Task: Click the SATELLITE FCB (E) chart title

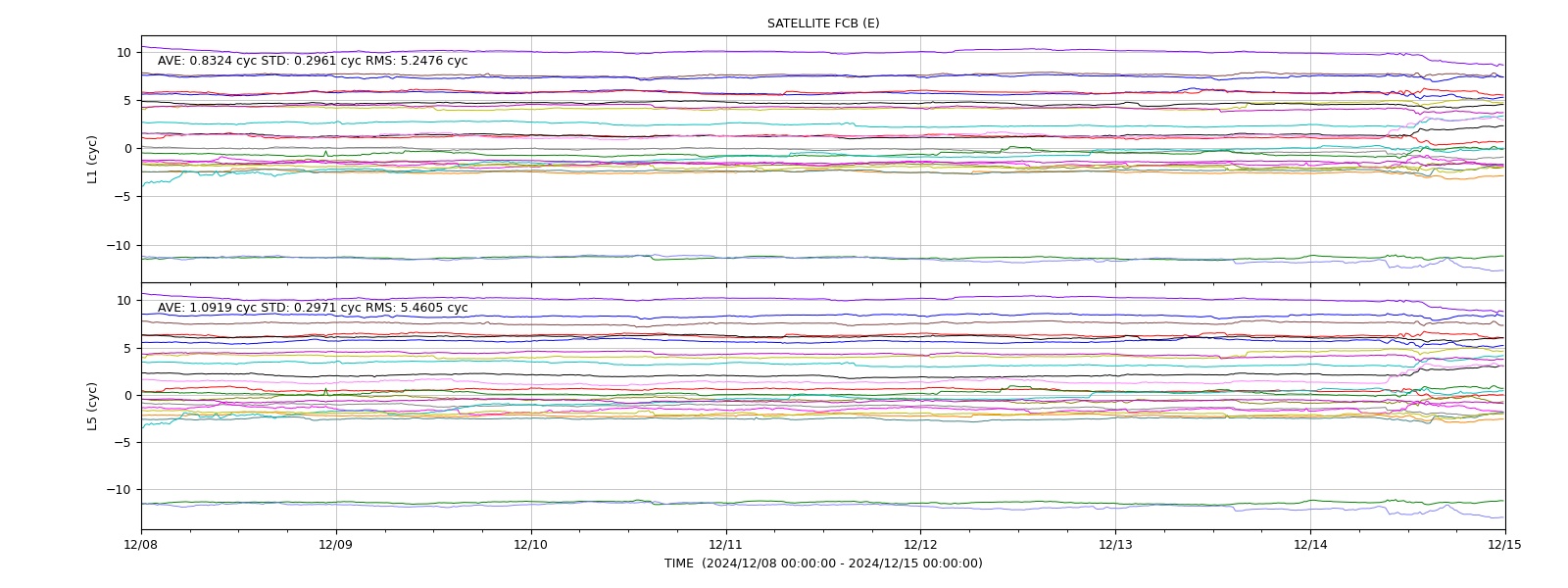Action: tap(823, 24)
